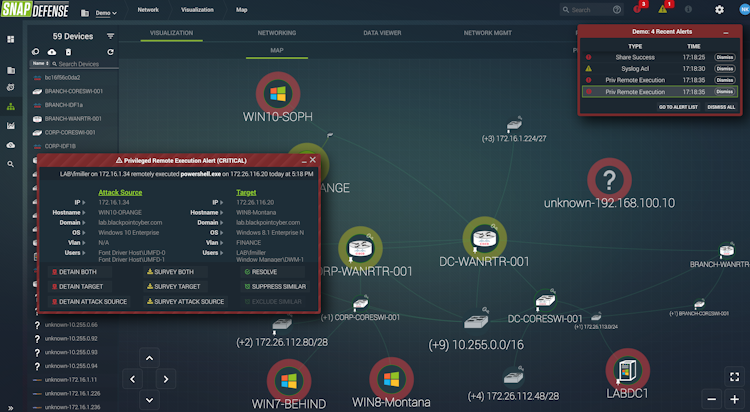Select the Map sub-tab
This screenshot has width=750, height=412.
[276, 50]
